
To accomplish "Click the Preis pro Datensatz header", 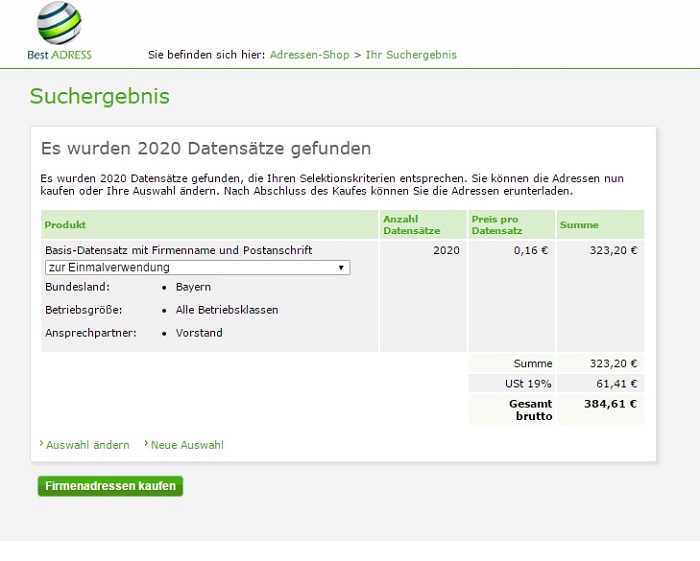I will [498, 225].
